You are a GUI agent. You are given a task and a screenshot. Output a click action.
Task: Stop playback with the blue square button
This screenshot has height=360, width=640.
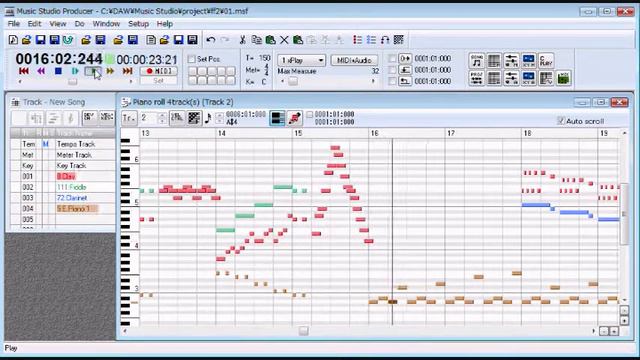pyautogui.click(x=58, y=71)
